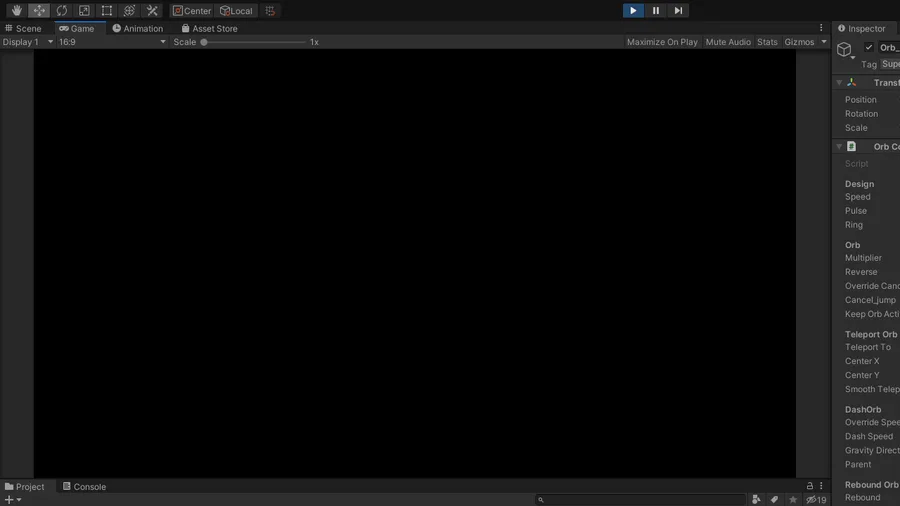This screenshot has width=900, height=506.
Task: Toggle favorites star in Project panel
Action: (x=793, y=500)
